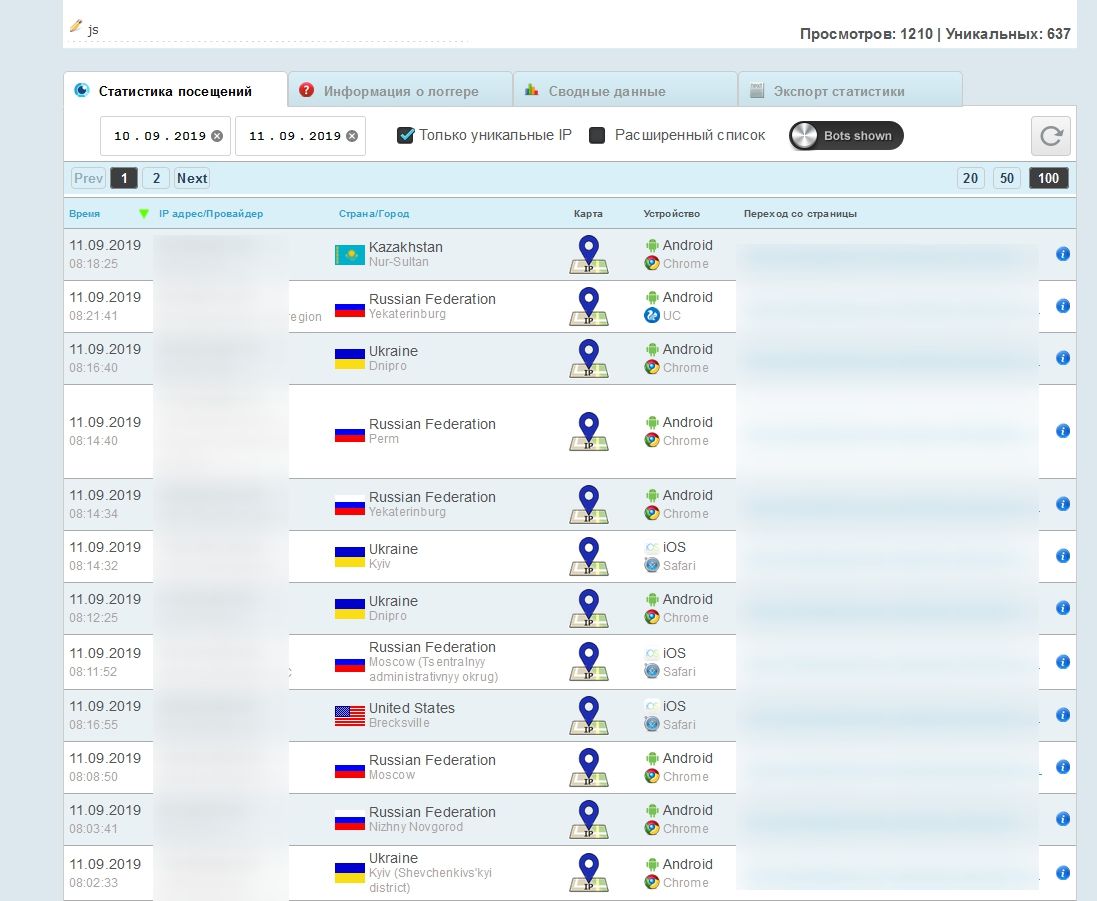Clear the 10.09.2019 start date field
This screenshot has height=901, width=1097.
(x=217, y=136)
